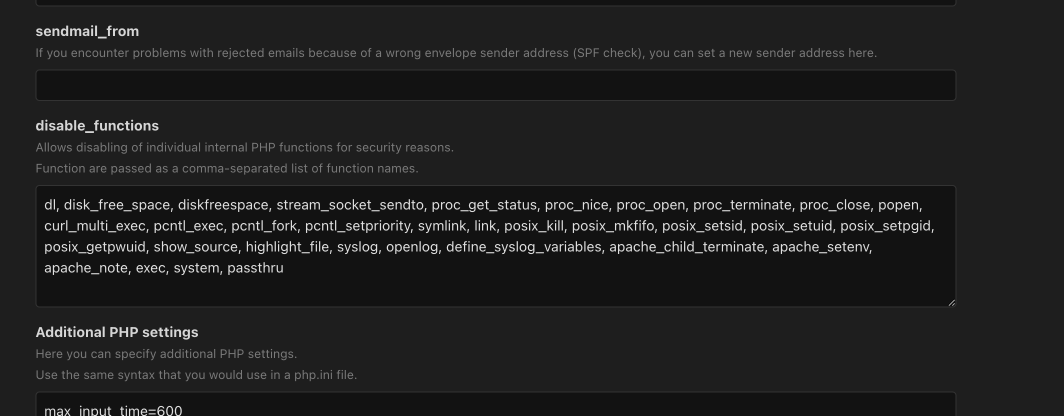The width and height of the screenshot is (1064, 416).
Task: Place cursor after passthru entry
Action: click(x=285, y=268)
